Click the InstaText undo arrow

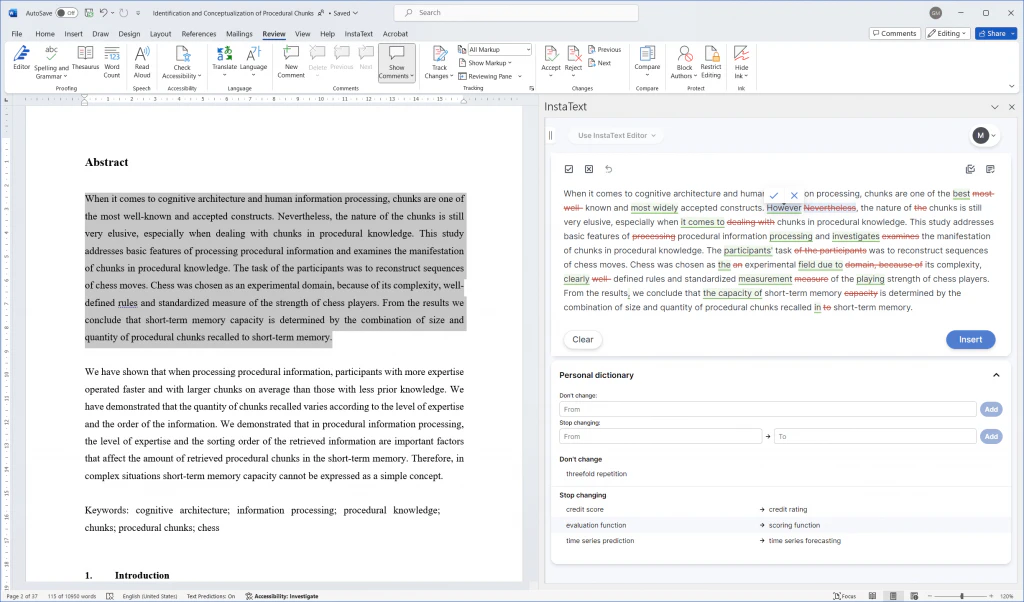point(609,169)
